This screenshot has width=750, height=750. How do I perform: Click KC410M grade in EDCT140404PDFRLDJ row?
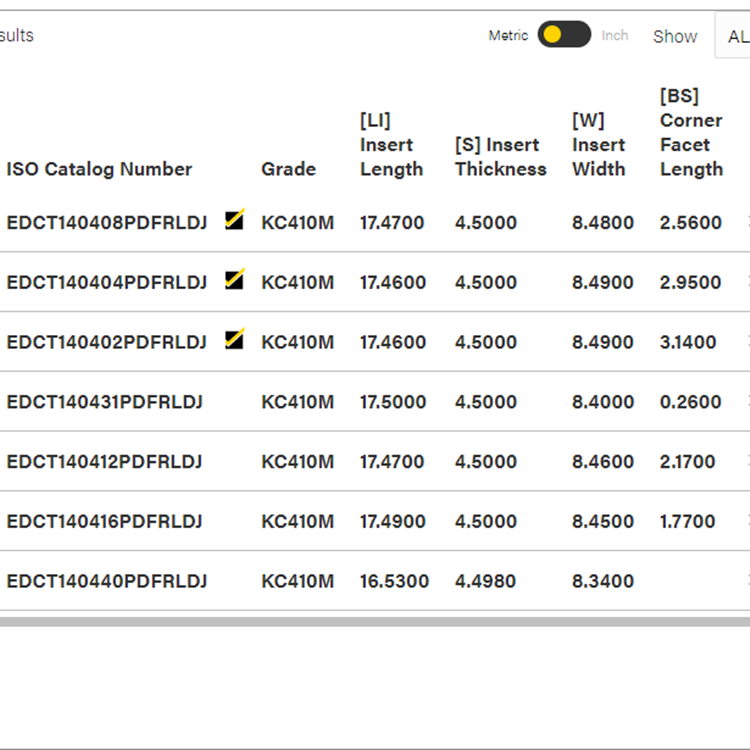click(297, 283)
